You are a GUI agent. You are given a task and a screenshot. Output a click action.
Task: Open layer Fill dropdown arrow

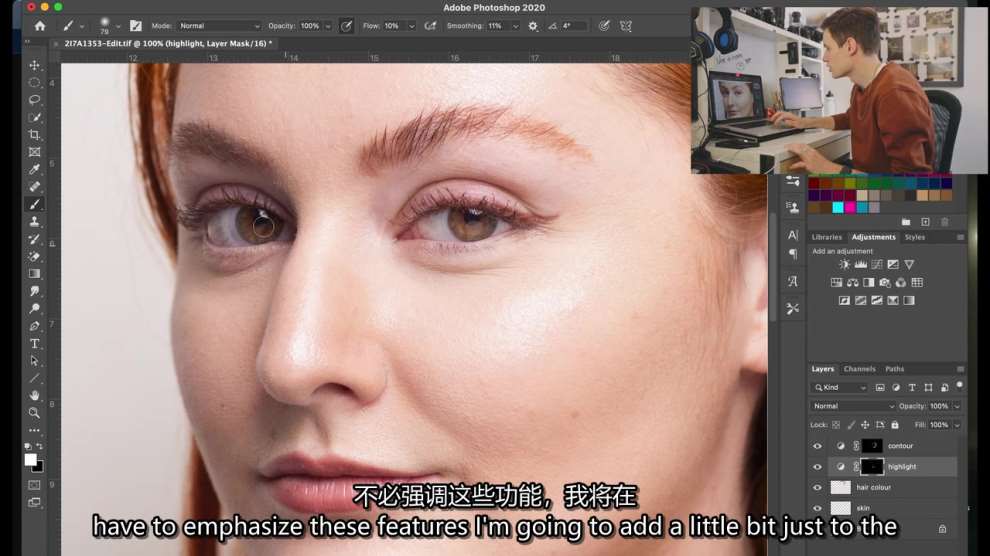point(957,425)
